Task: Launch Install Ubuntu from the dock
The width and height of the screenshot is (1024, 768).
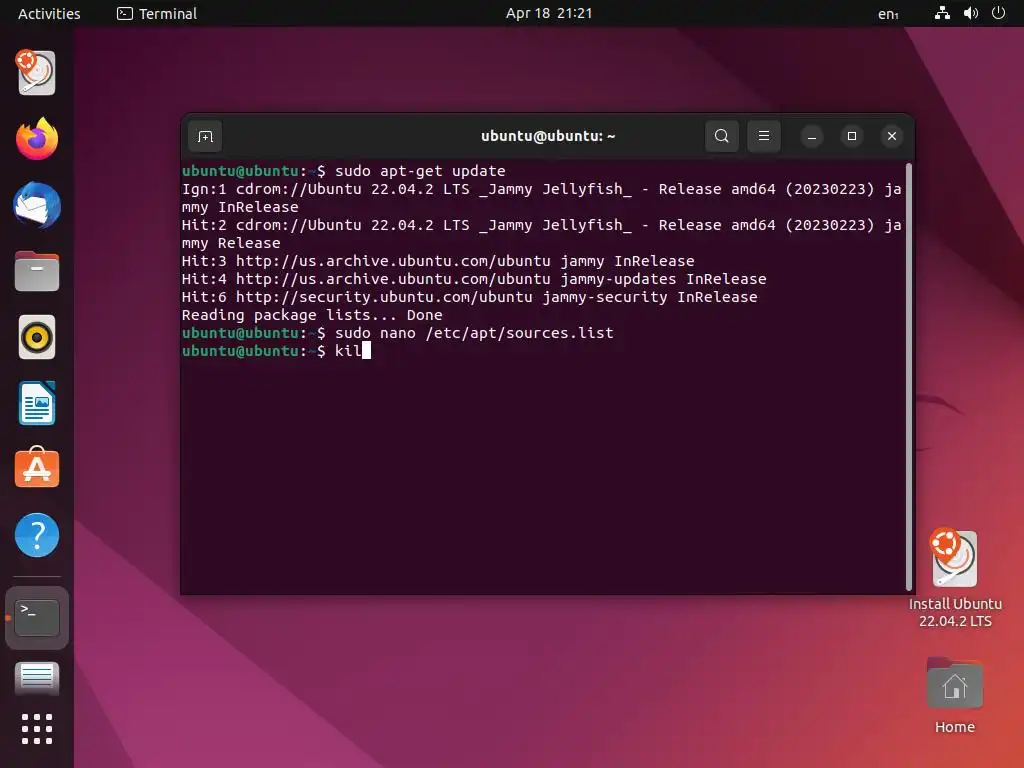Action: [37, 72]
